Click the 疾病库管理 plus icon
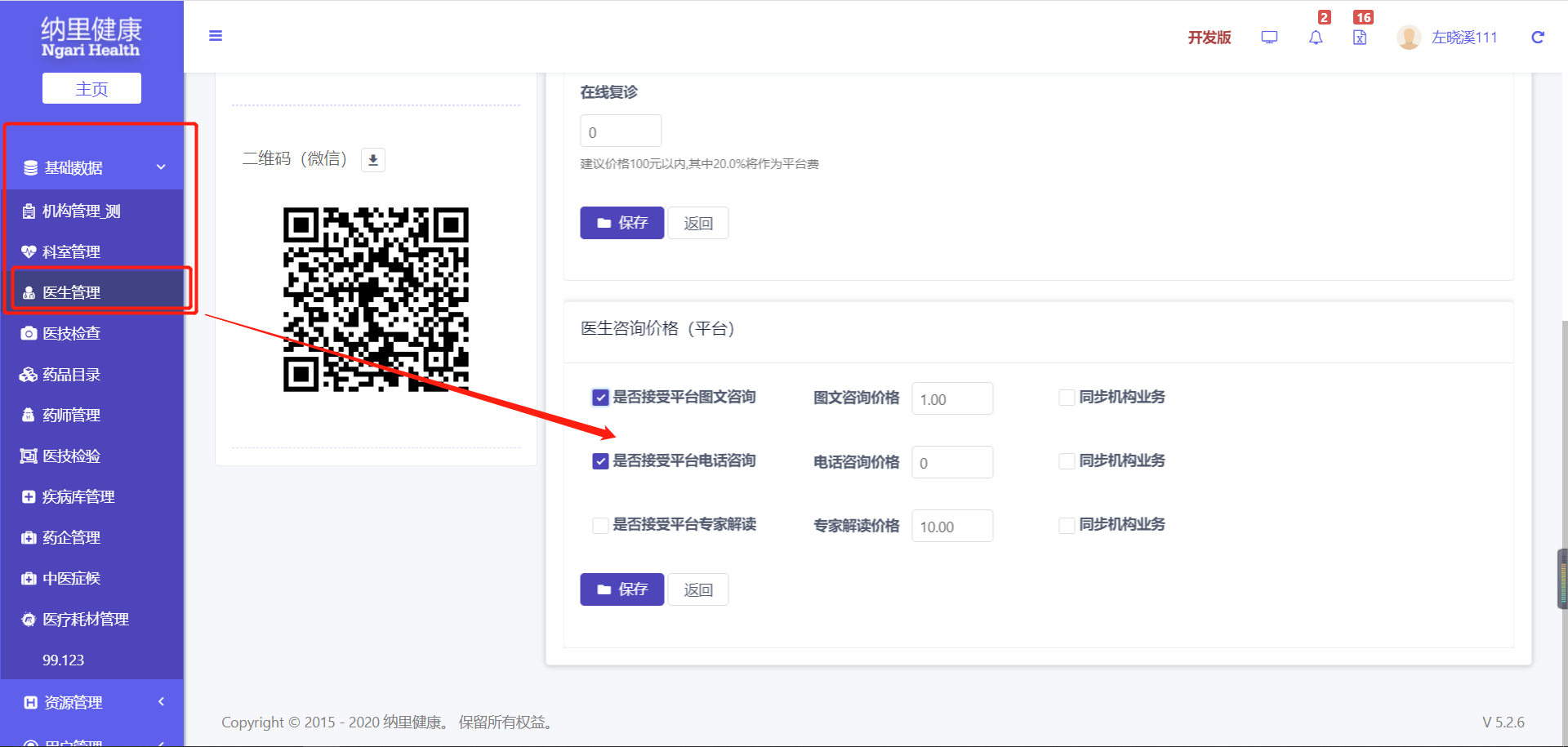The height and width of the screenshot is (747, 1568). [29, 497]
